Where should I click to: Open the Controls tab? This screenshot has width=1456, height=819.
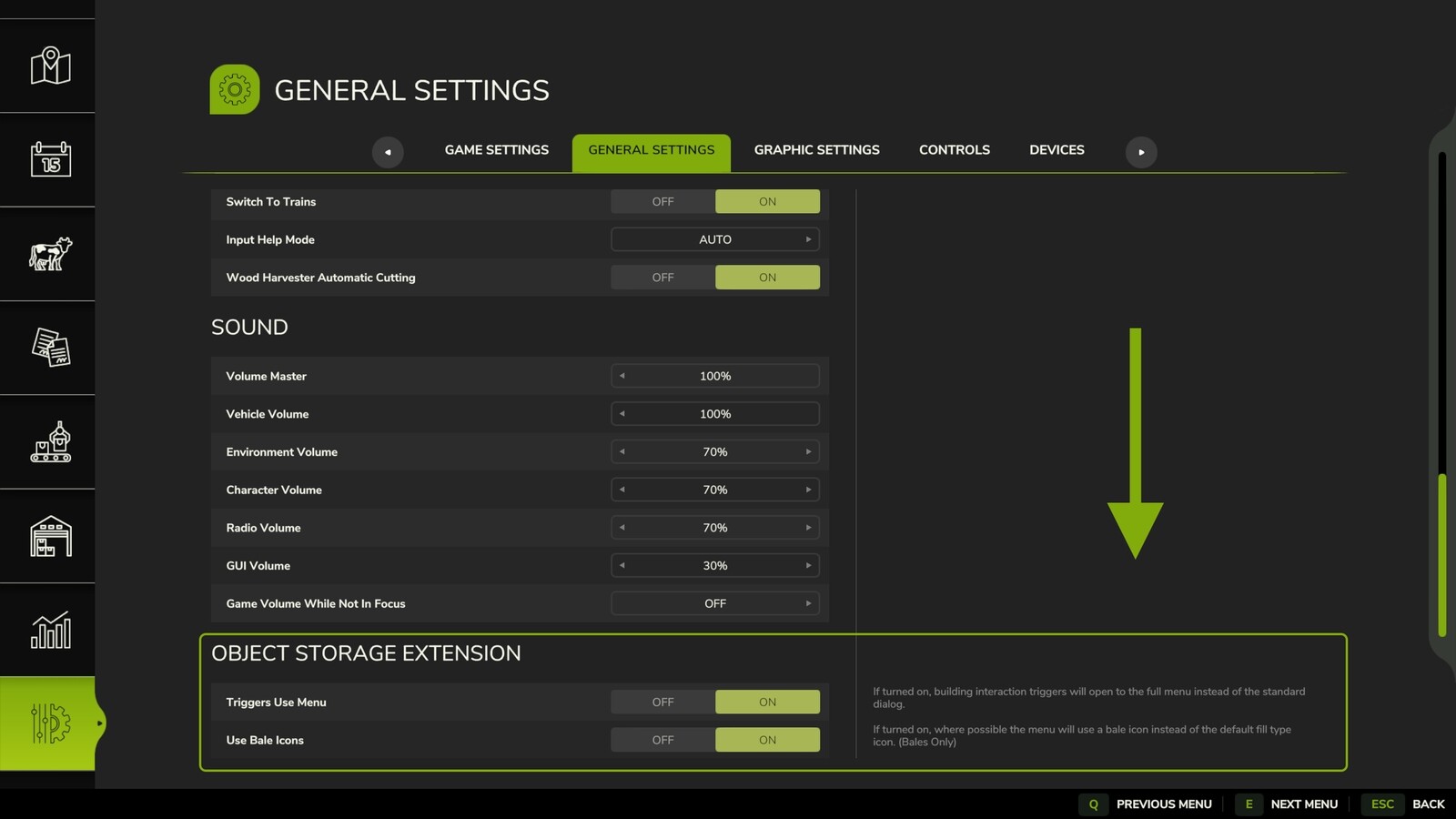point(954,149)
